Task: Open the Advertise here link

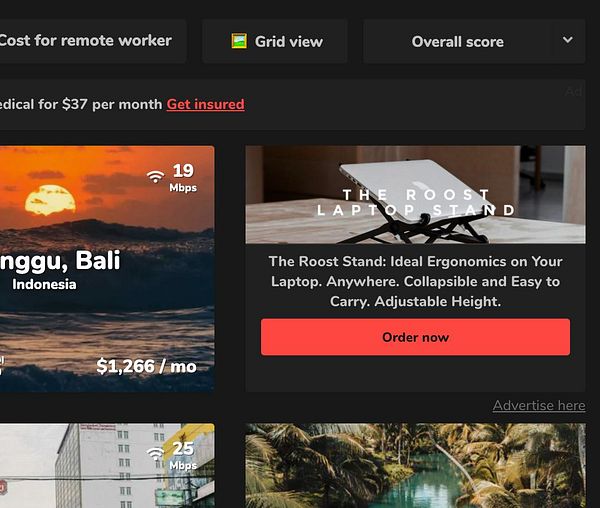Action: [x=539, y=405]
